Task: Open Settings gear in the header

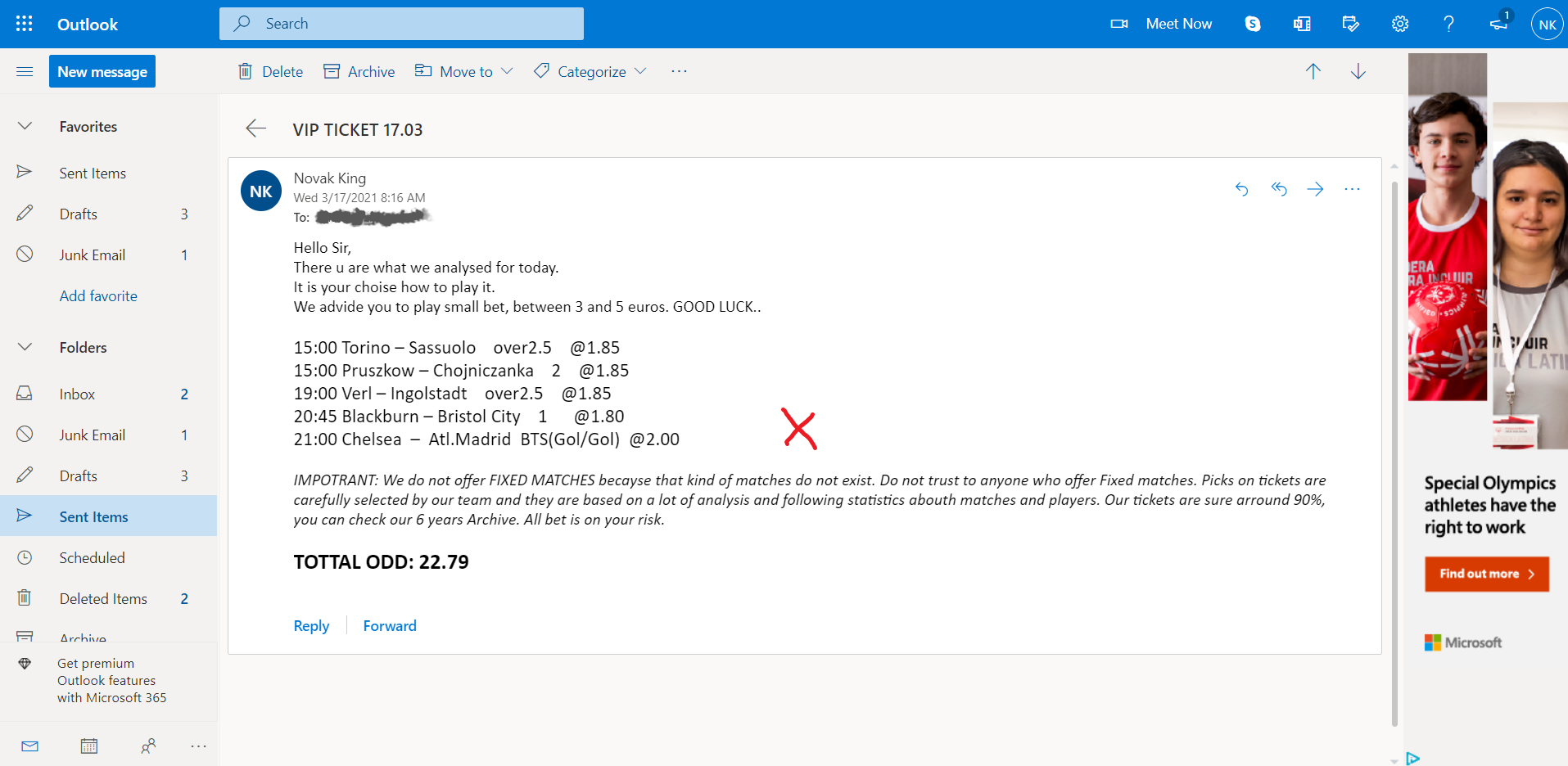Action: (x=1400, y=24)
